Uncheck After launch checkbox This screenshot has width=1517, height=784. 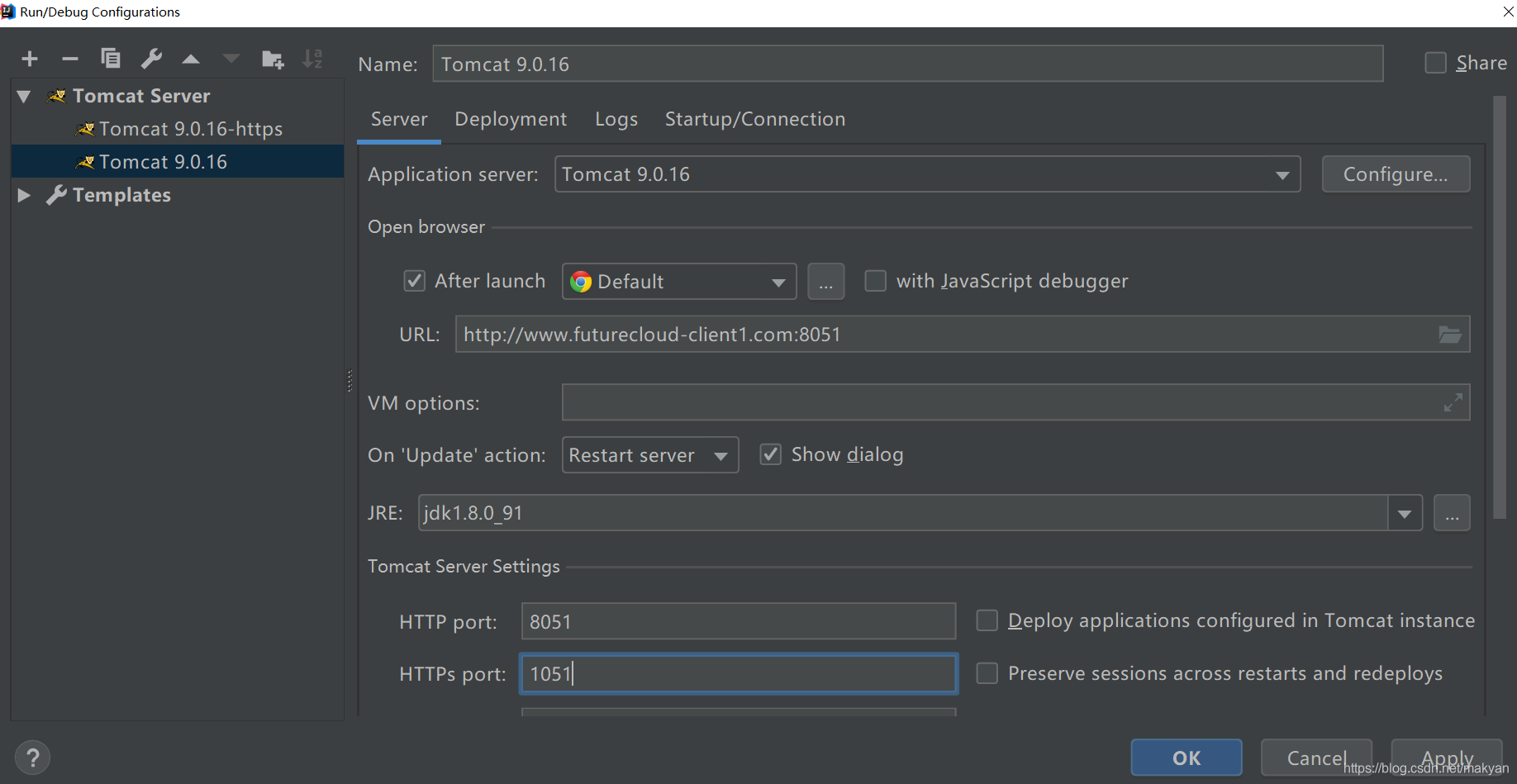click(x=414, y=281)
